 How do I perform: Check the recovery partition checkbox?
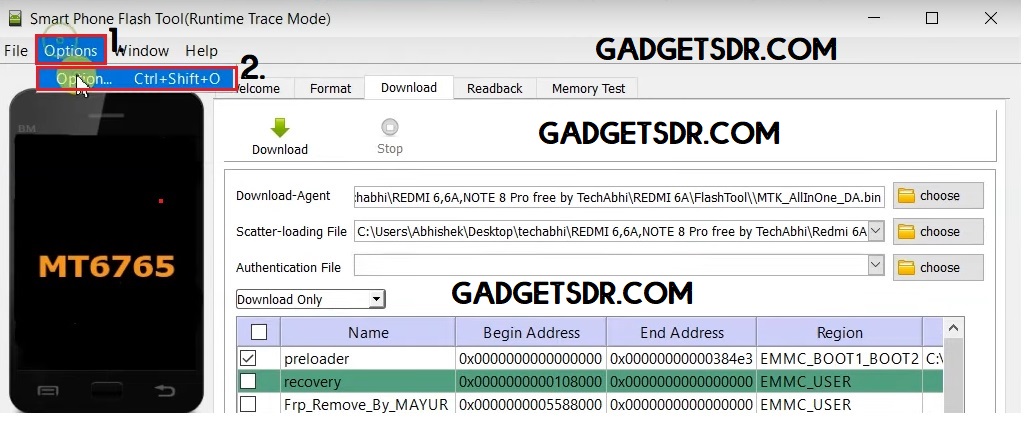tap(248, 381)
